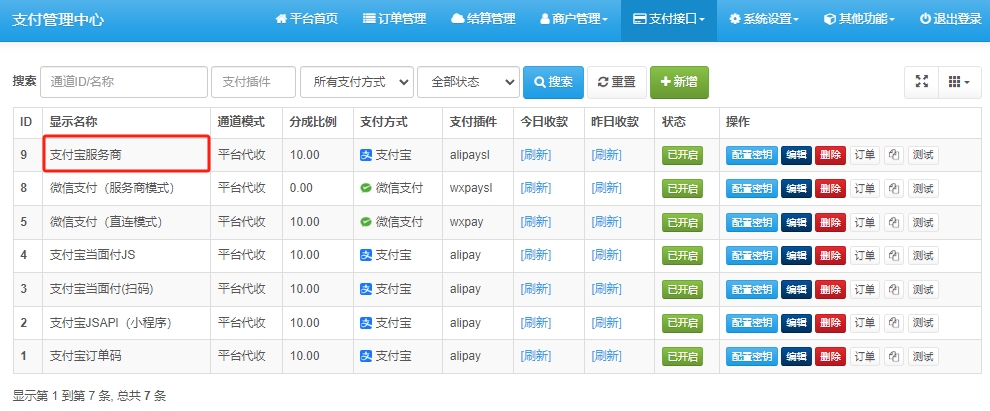This screenshot has height=411, width=990.
Task: Click 支付宝 icon in 支付宝服务商 row
Action: [x=366, y=155]
